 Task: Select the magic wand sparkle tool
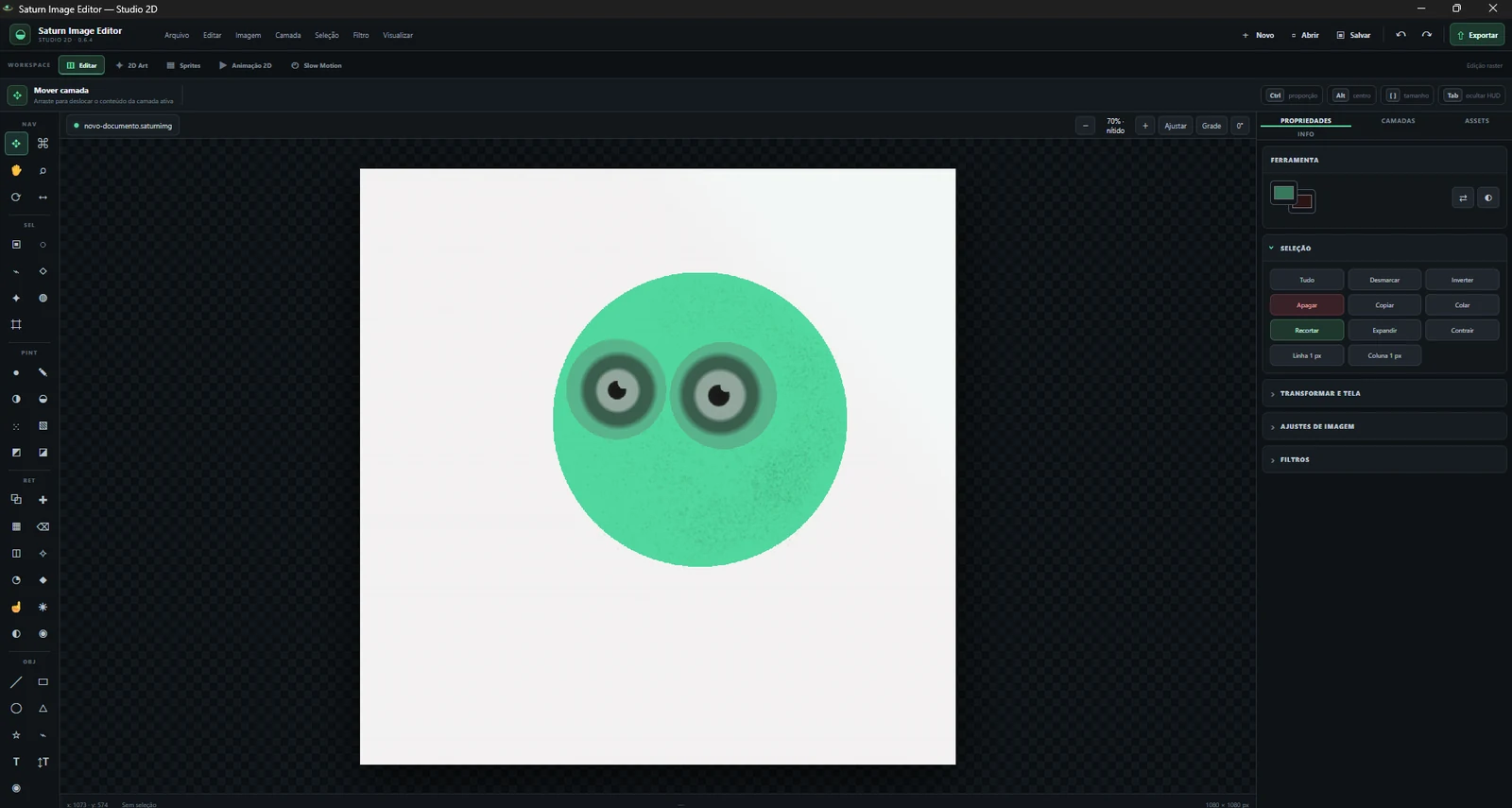click(x=16, y=298)
